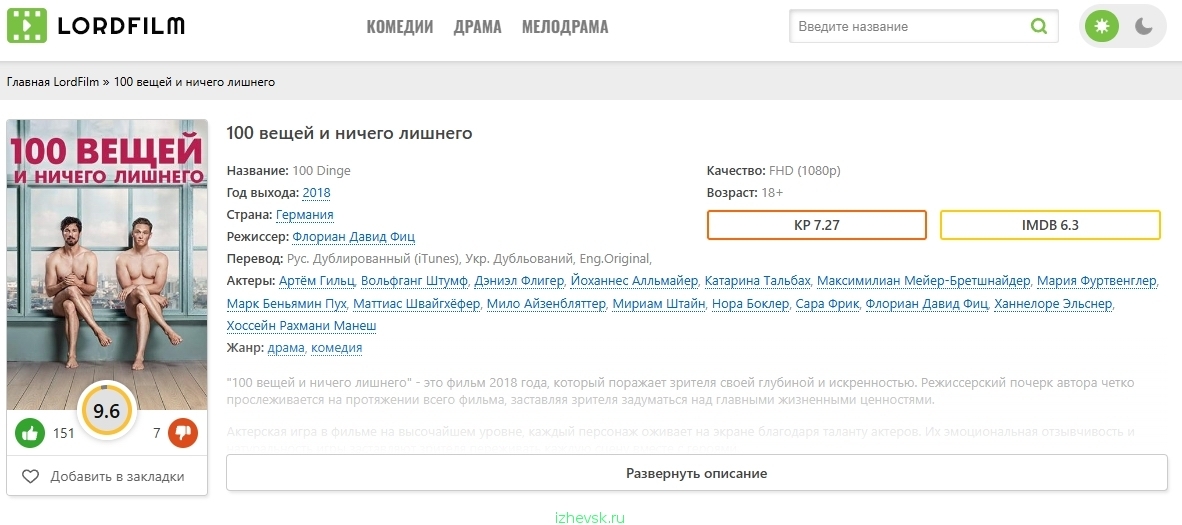
Task: Click the KP 7.27 rating button
Action: click(816, 225)
